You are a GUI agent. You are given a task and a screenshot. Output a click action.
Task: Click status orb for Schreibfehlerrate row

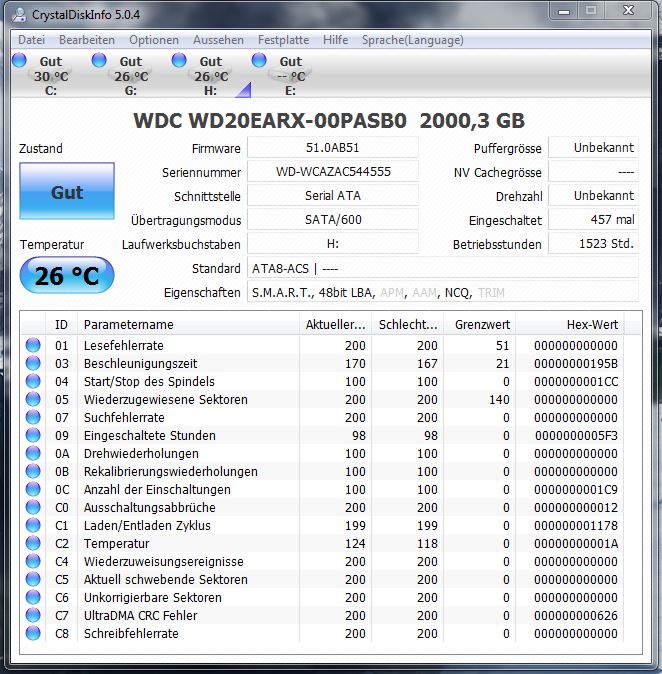click(33, 633)
